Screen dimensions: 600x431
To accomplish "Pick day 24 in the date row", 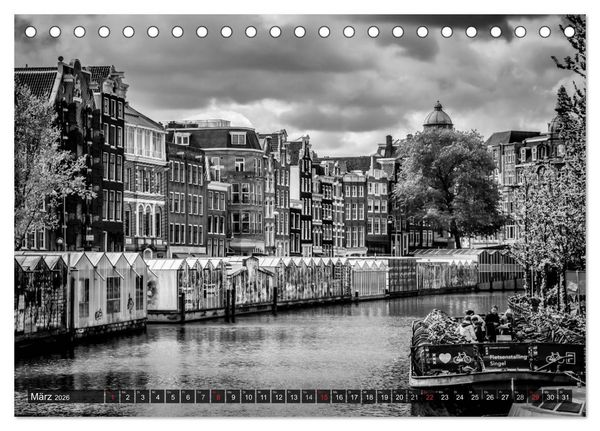I will pos(460,397).
